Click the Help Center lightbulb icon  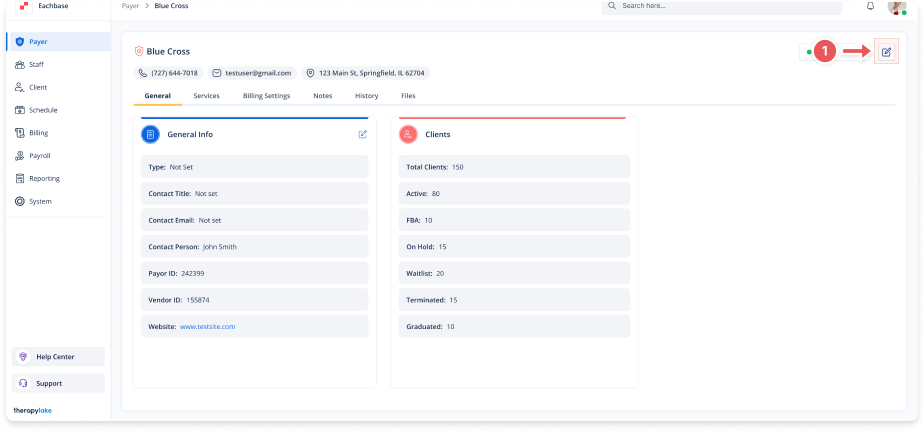[x=23, y=357]
